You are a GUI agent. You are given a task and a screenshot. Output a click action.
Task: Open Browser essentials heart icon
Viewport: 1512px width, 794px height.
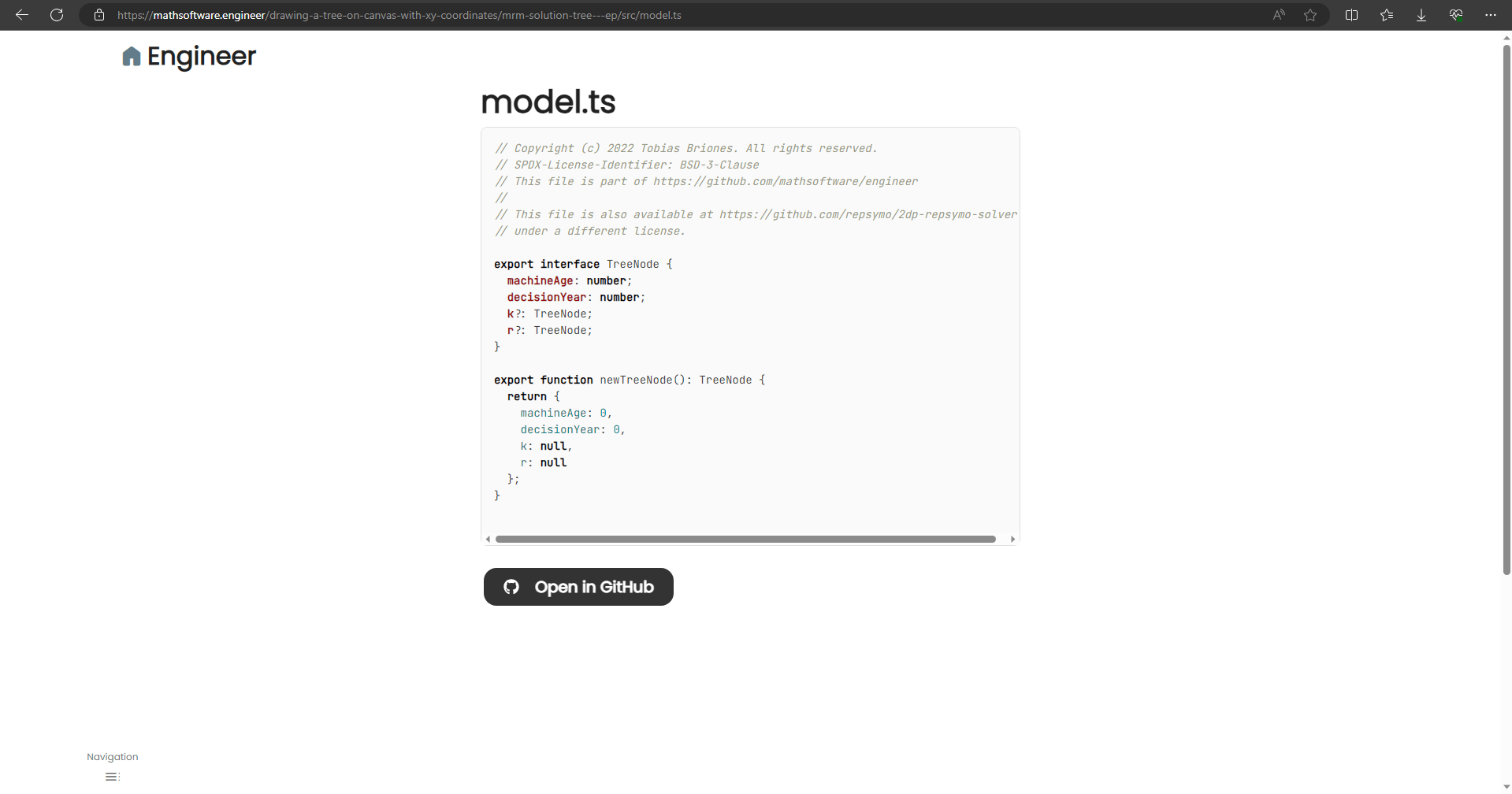coord(1456,15)
